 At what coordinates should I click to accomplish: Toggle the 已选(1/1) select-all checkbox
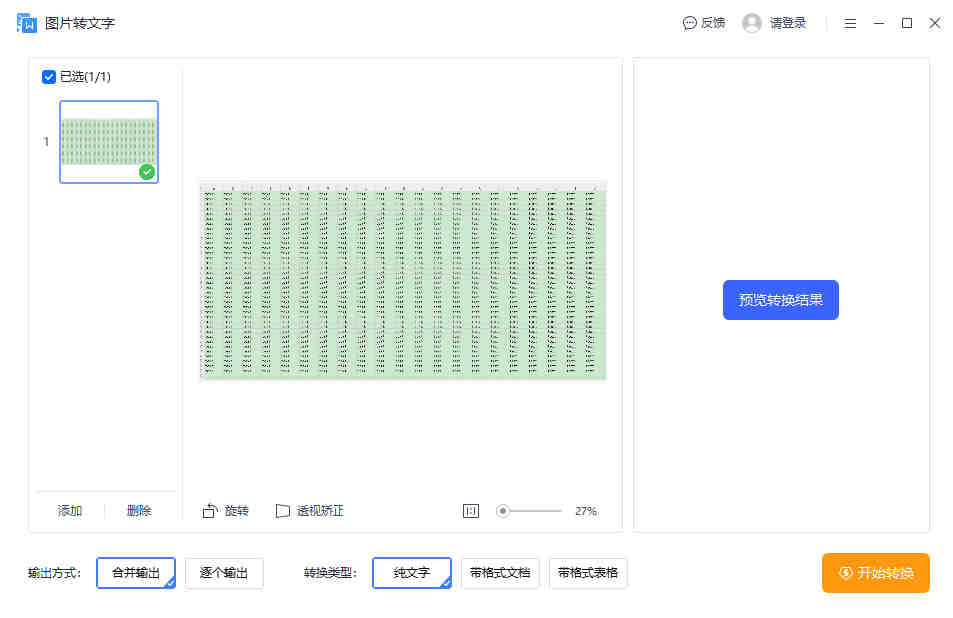tap(49, 77)
